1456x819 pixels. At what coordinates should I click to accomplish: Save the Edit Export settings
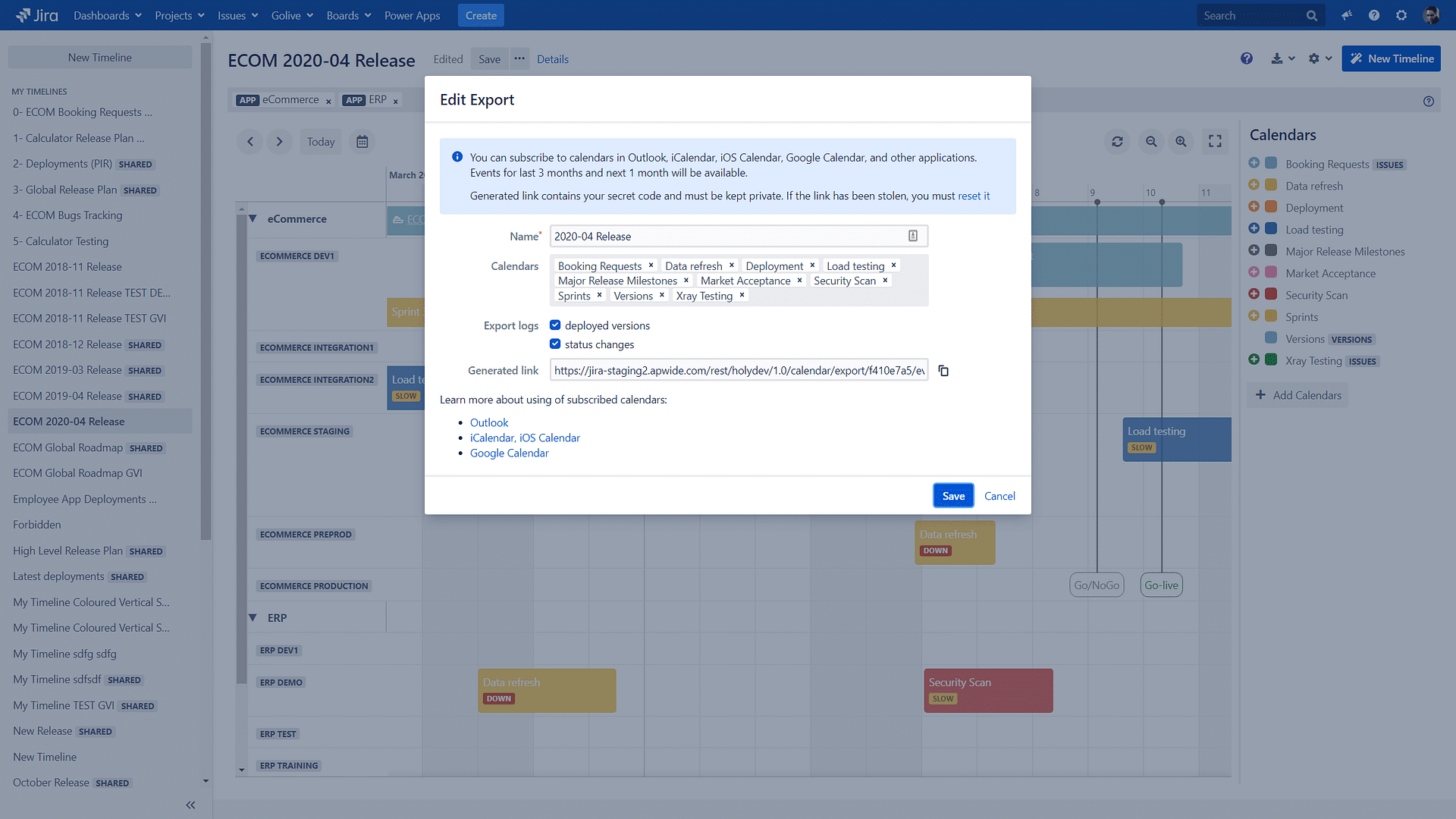(953, 495)
